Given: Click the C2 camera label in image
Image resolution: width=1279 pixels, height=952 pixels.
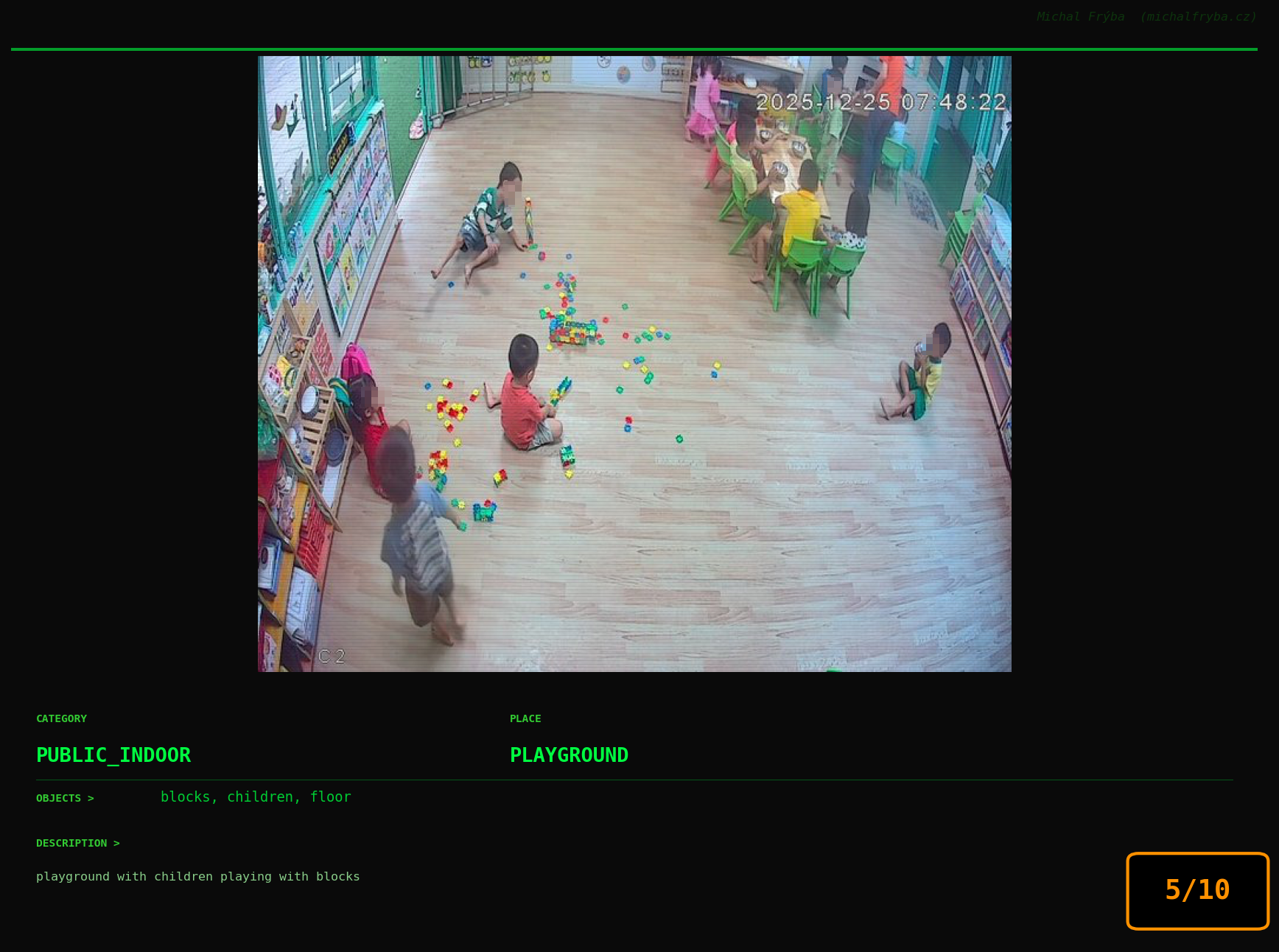Looking at the screenshot, I should pyautogui.click(x=332, y=656).
